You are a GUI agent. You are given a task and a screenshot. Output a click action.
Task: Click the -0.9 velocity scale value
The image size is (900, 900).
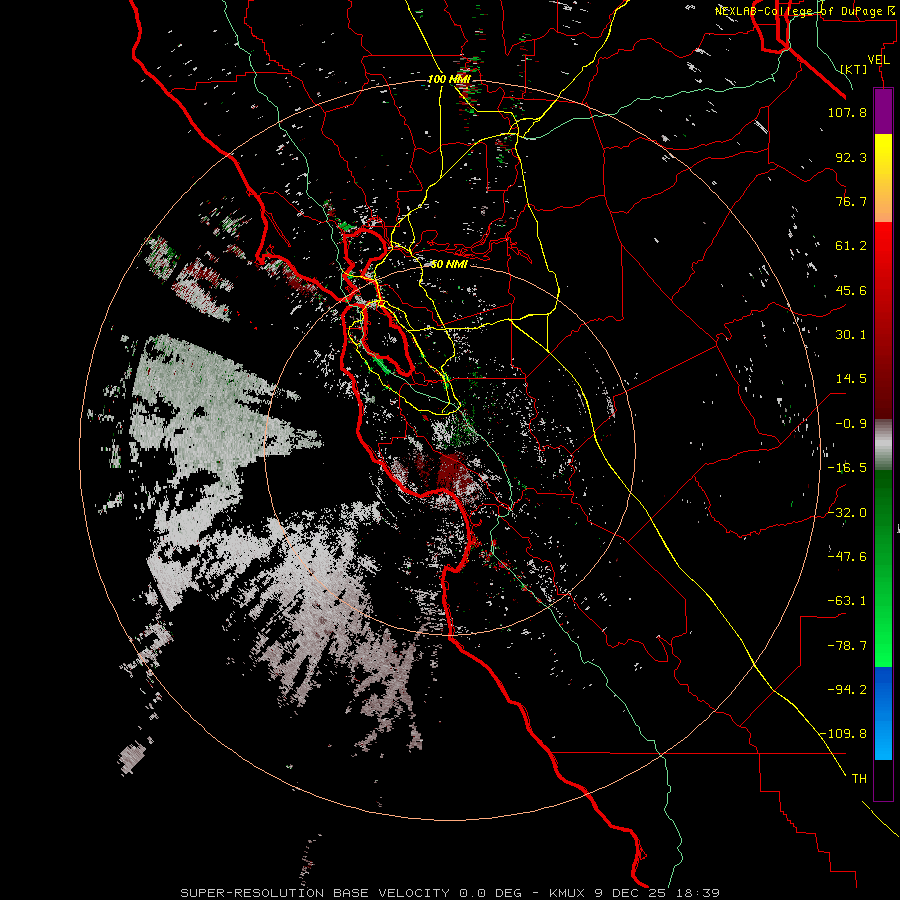click(x=851, y=424)
